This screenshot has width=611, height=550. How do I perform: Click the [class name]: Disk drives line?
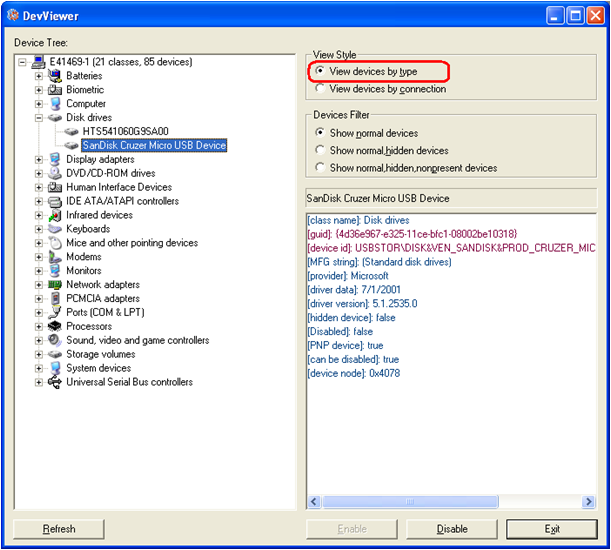[358, 220]
